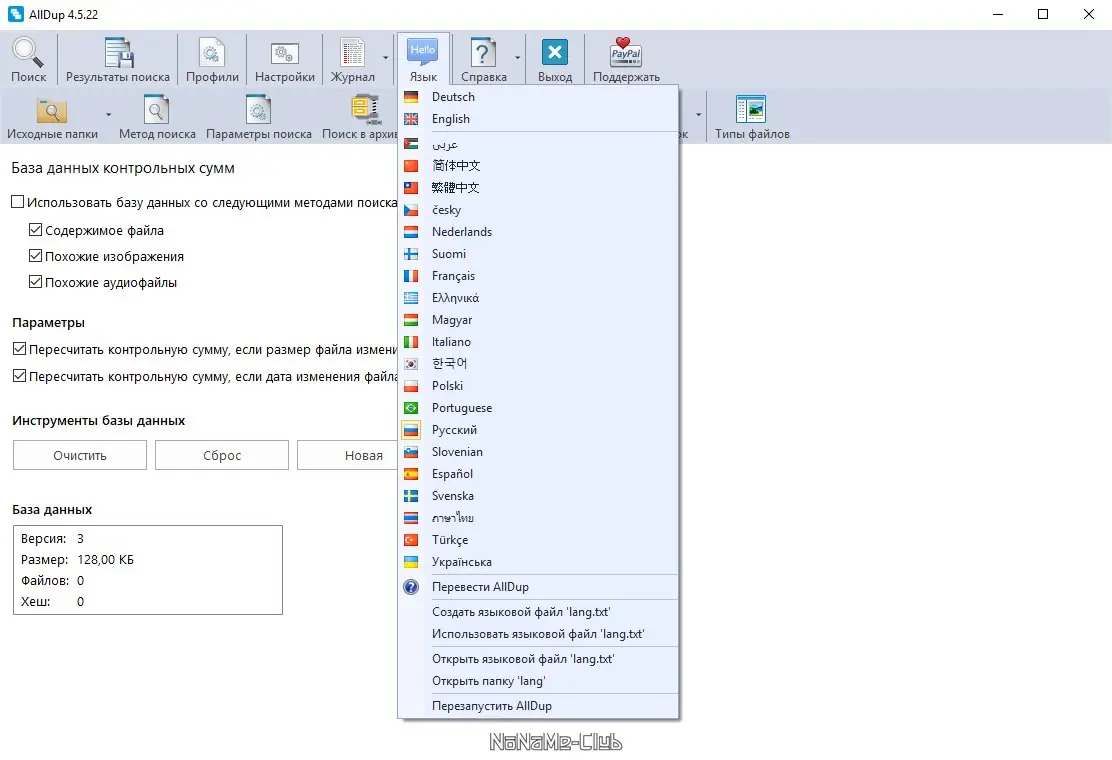Click the Размер value 128,00 КБ
Viewport: 1112px width, 760px height.
106,559
